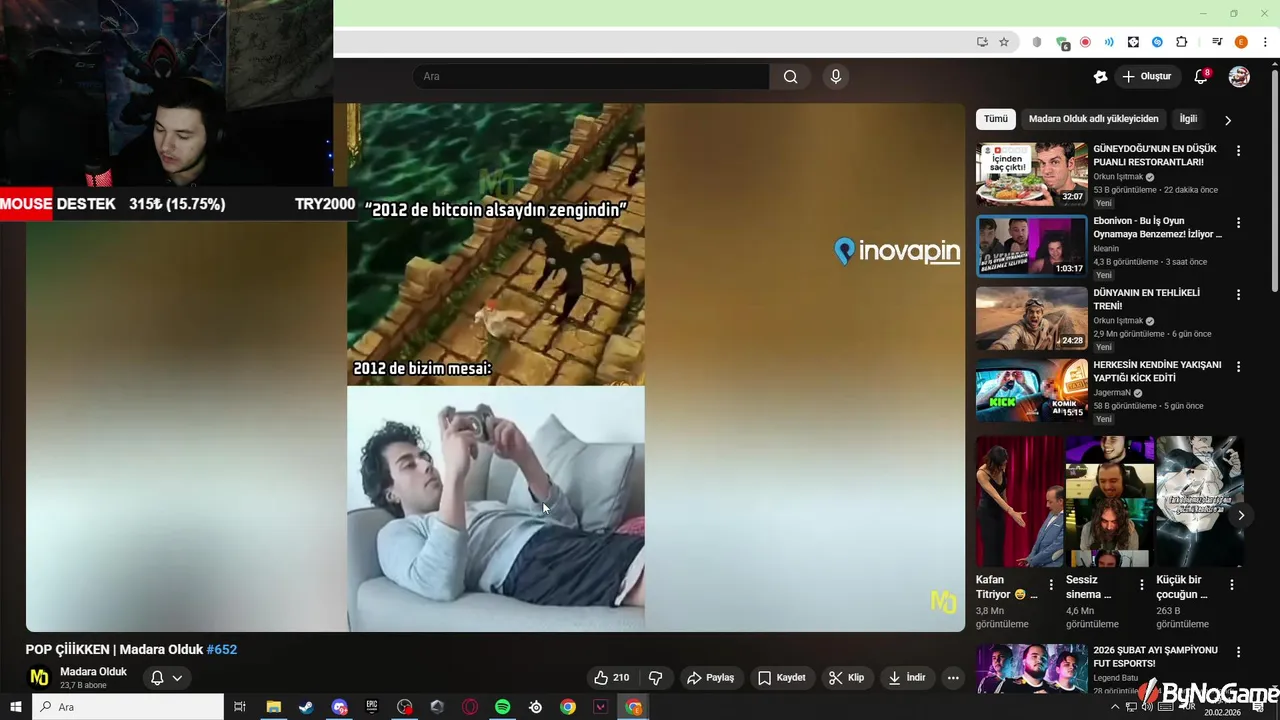Select the İlgili filter chip

tap(1188, 119)
